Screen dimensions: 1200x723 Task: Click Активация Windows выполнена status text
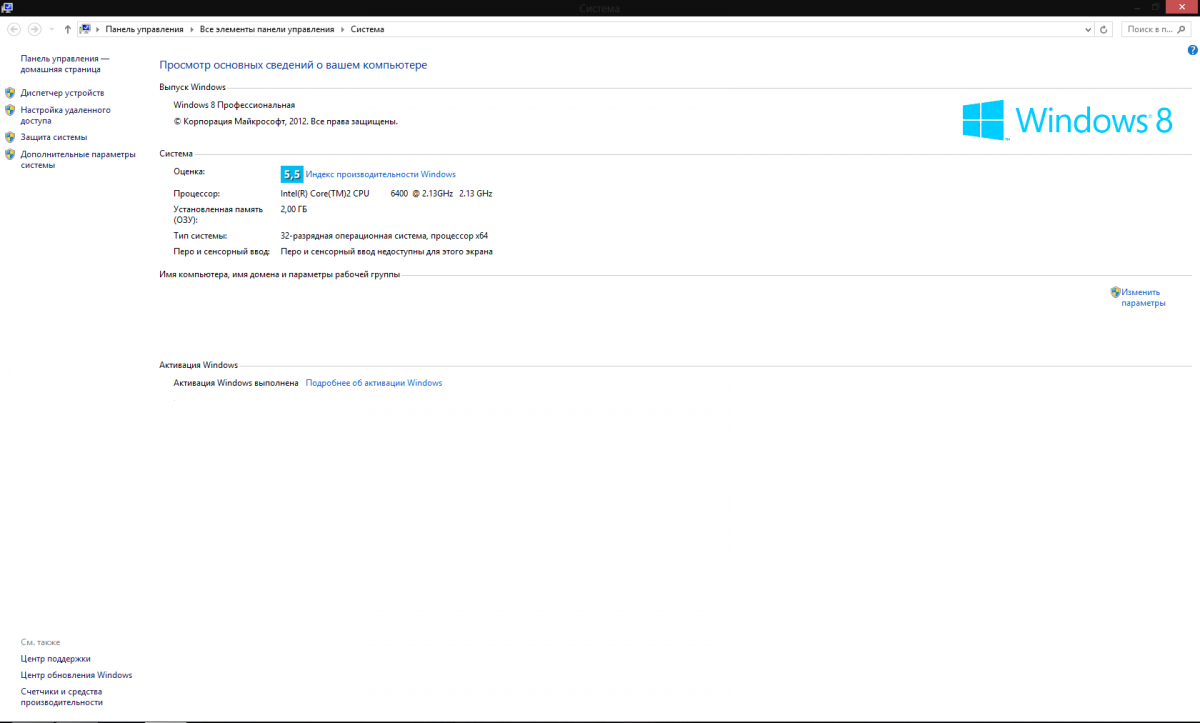tap(236, 383)
